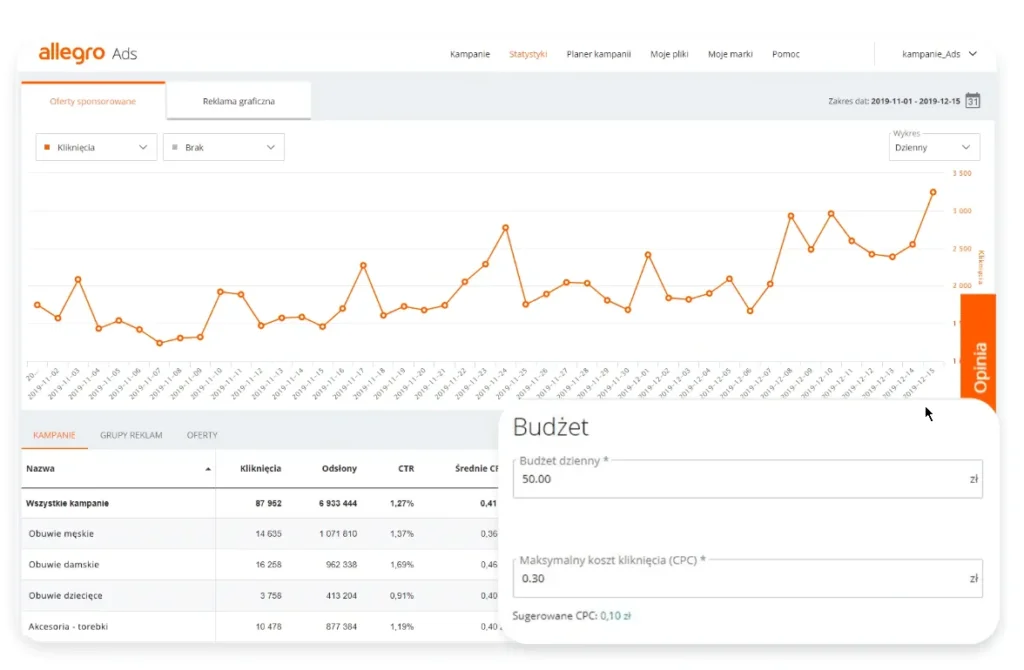
Task: Open Moje pliki menu item
Action: point(669,54)
